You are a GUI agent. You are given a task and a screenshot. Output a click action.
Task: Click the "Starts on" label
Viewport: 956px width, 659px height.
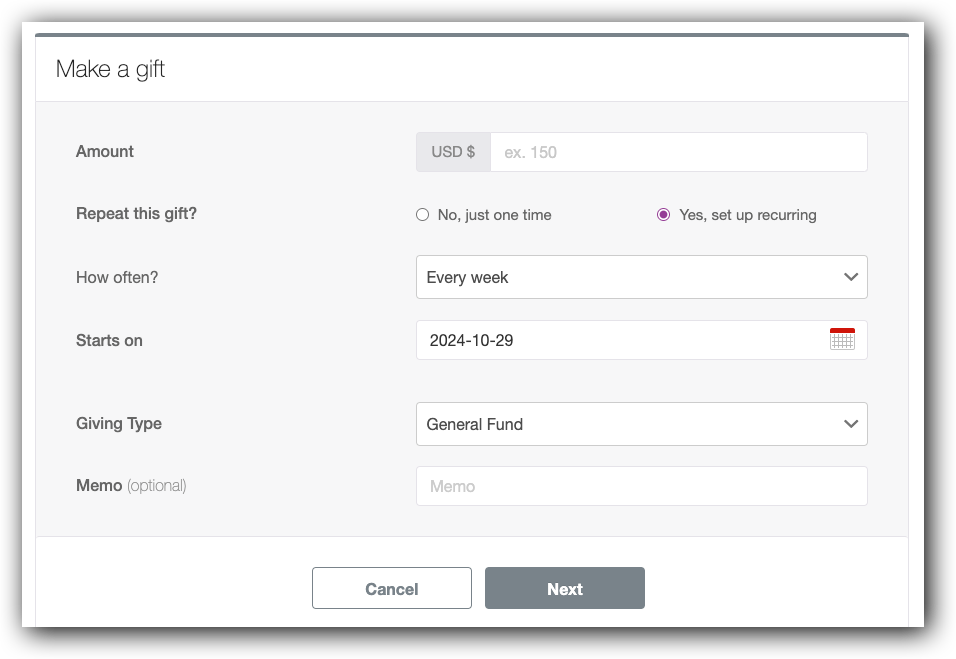109,339
